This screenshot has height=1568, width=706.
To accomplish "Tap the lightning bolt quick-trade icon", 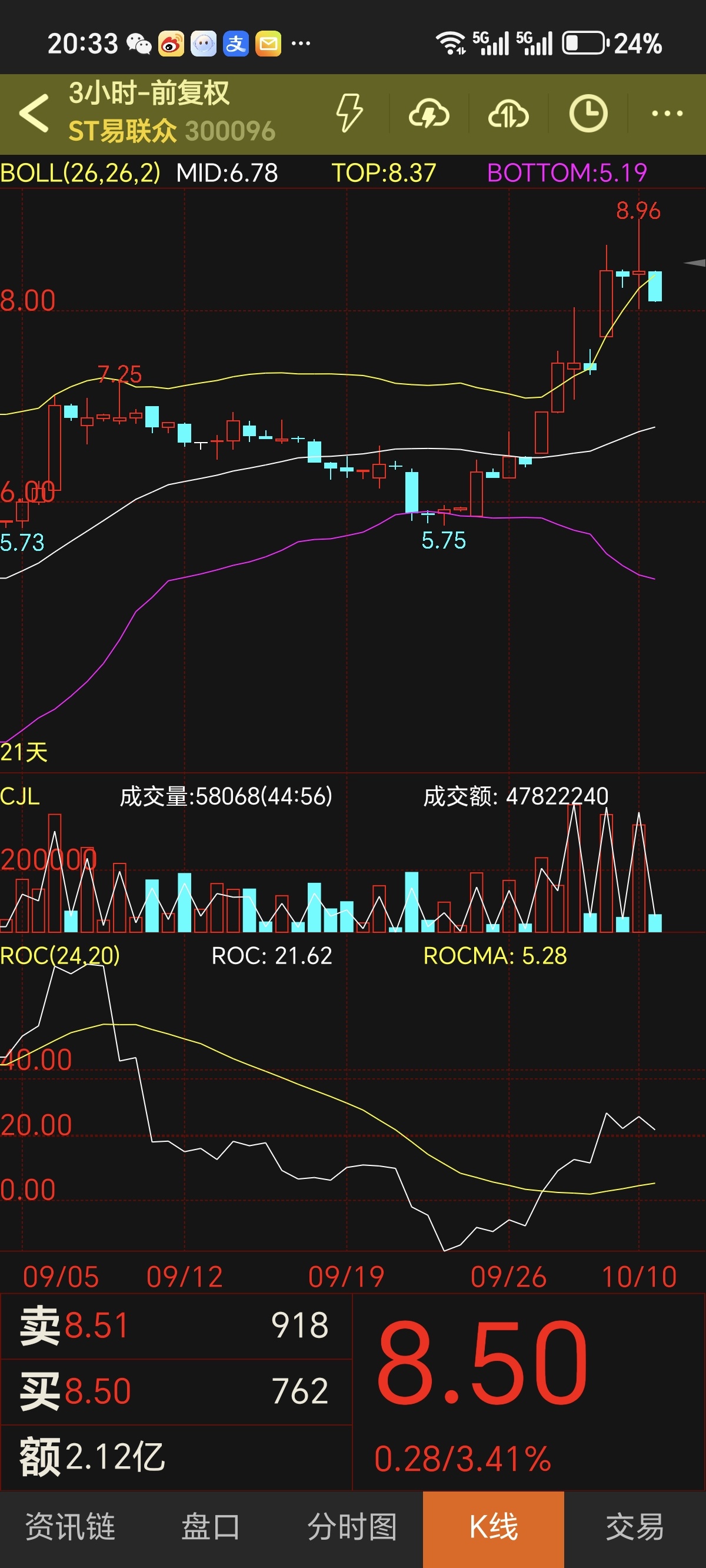I will point(349,113).
